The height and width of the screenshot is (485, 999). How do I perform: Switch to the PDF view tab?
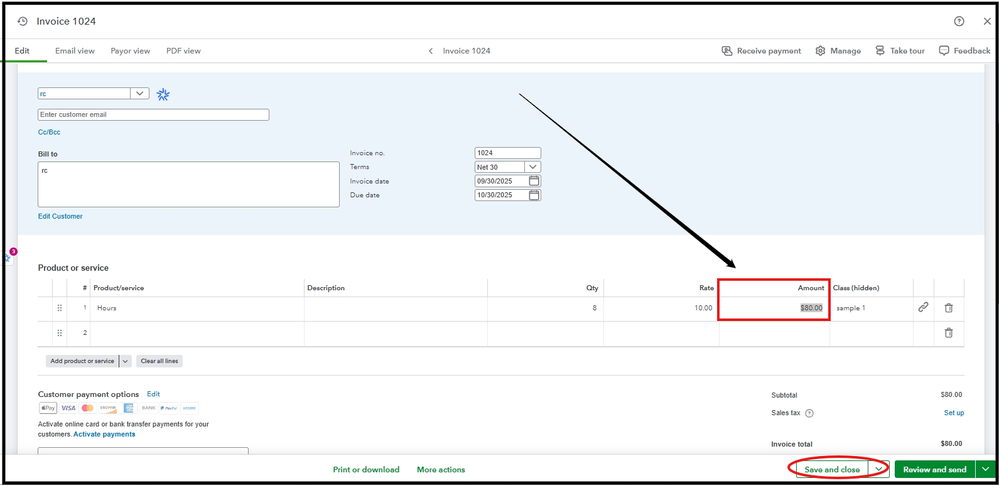[x=183, y=51]
